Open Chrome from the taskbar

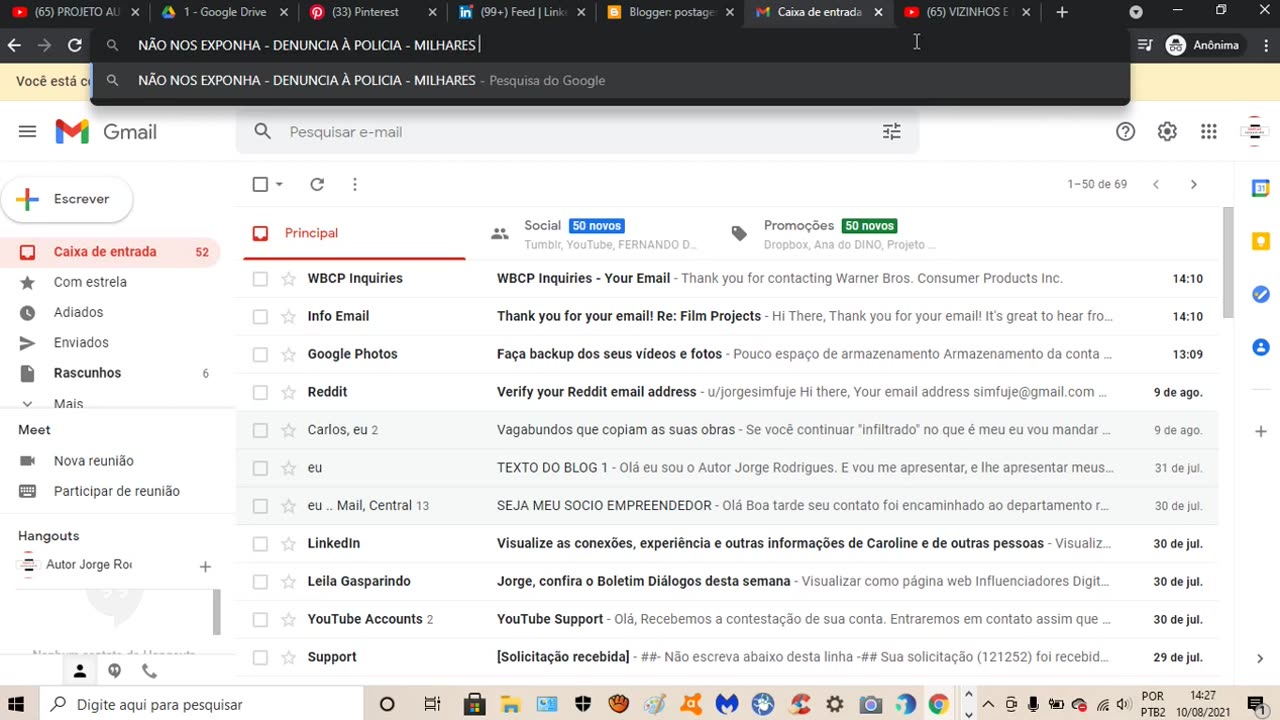click(938, 704)
